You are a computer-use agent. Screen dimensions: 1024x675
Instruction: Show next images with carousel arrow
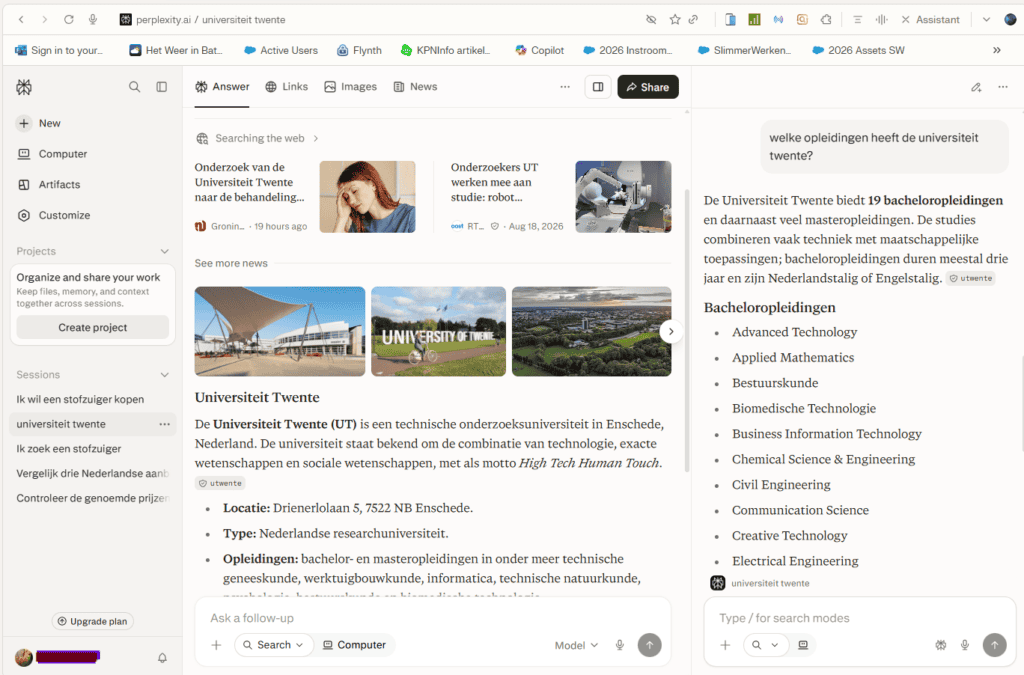point(671,332)
